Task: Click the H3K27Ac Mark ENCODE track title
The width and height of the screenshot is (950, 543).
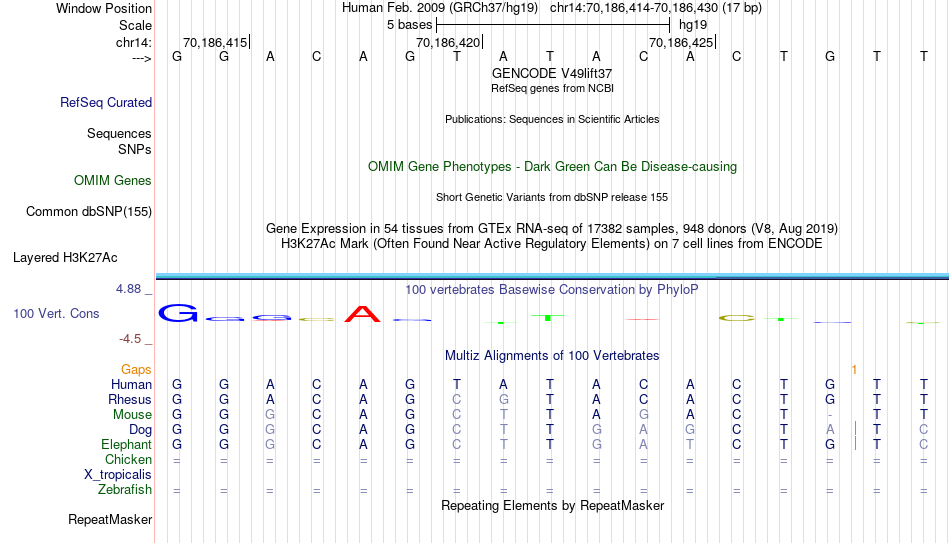Action: [x=552, y=244]
